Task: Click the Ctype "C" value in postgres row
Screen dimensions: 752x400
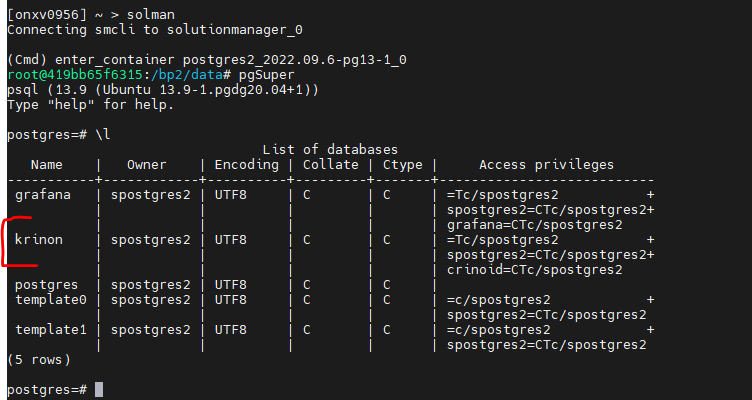Action: point(387,284)
